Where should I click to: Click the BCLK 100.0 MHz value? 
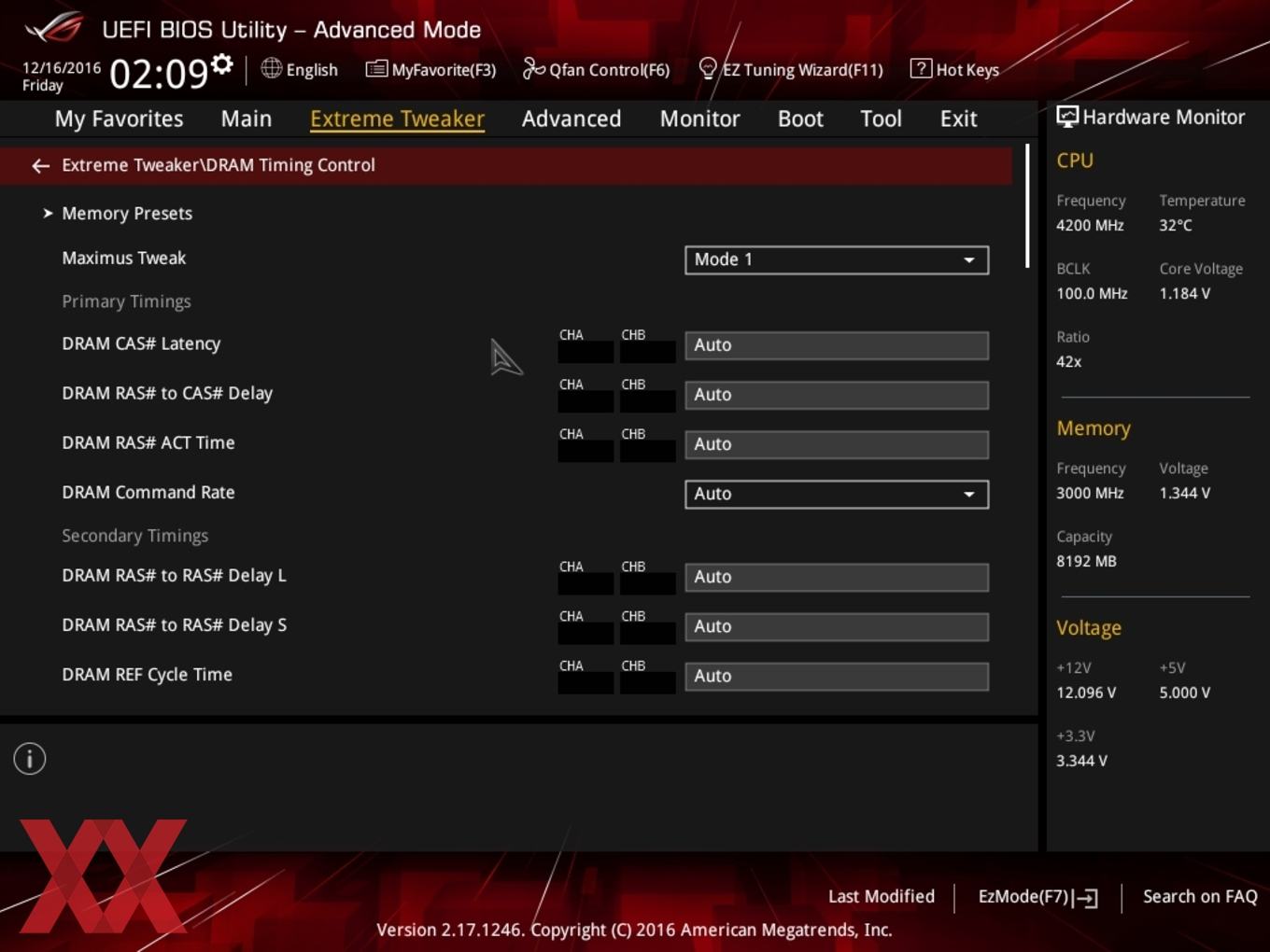[1092, 293]
